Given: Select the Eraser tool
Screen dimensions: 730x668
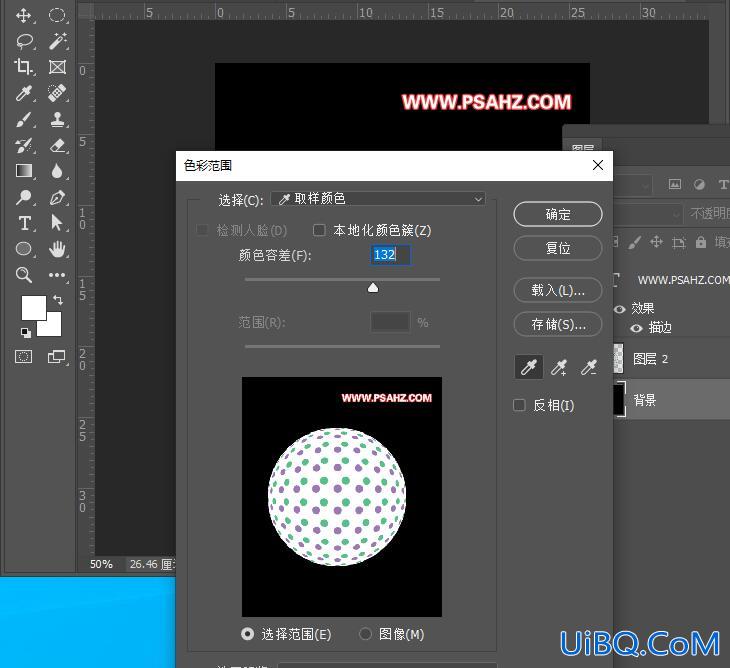Looking at the screenshot, I should pos(57,145).
